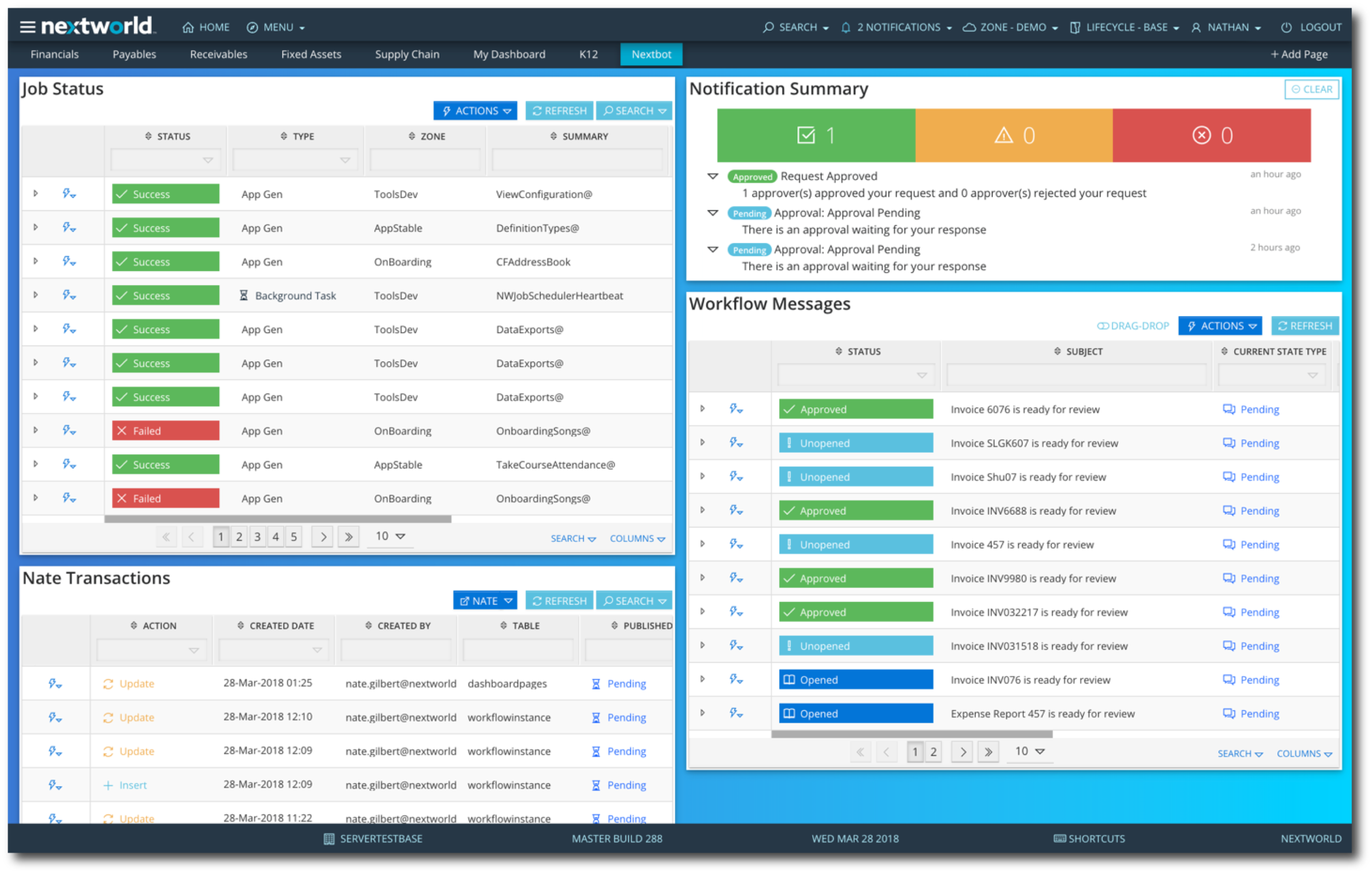Go to next page in Job Status

click(323, 537)
